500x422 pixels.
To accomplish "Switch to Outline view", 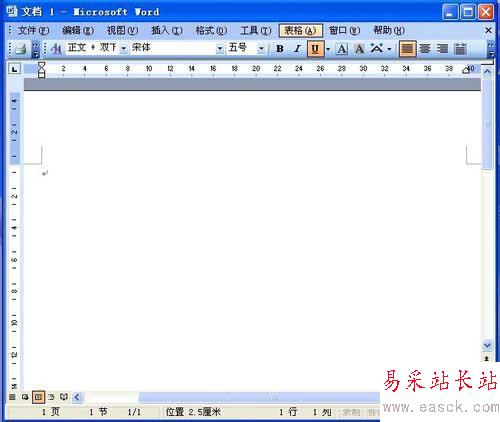I will (51, 397).
